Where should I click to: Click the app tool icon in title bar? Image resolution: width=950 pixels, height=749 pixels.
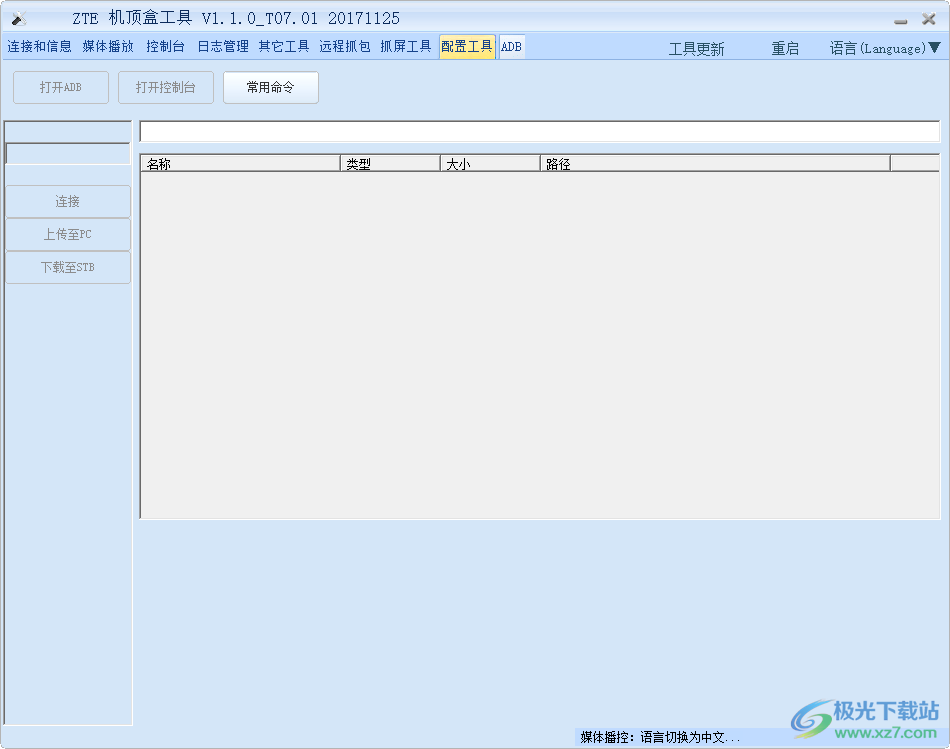point(19,19)
